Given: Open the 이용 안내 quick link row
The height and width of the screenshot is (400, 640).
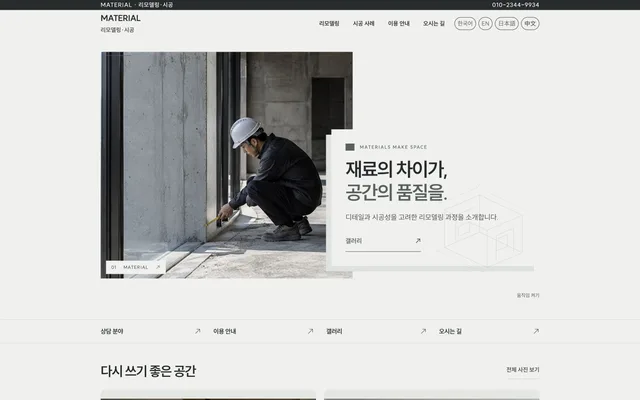Looking at the screenshot, I should pyautogui.click(x=263, y=331).
